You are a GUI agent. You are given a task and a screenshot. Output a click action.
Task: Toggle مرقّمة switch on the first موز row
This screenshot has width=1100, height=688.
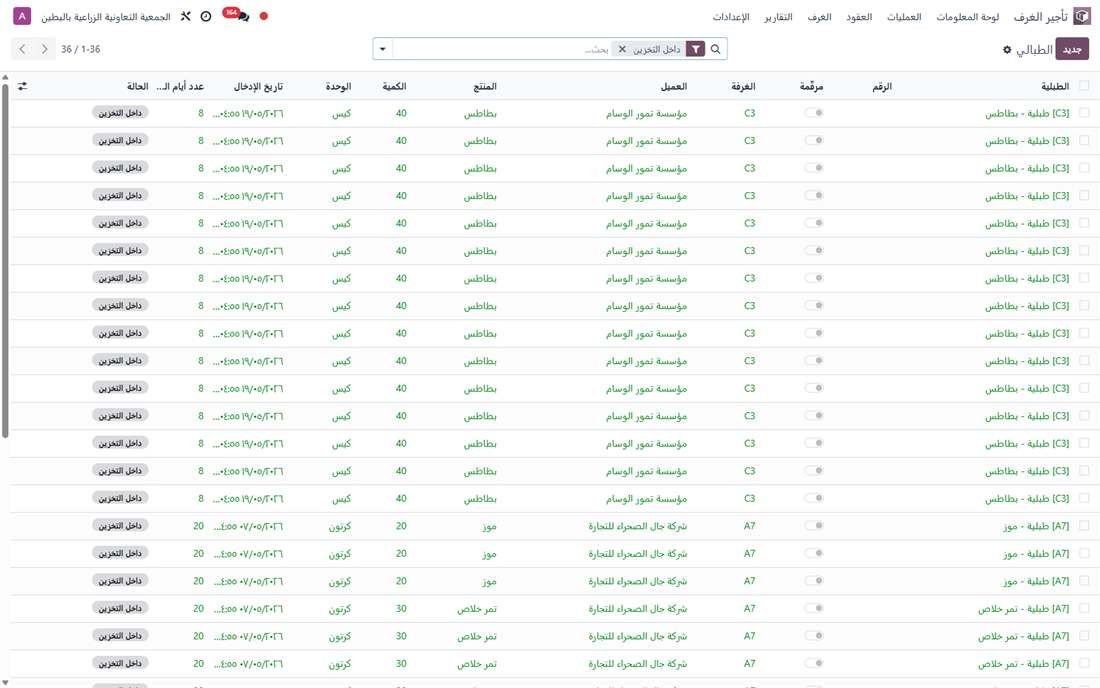point(814,525)
